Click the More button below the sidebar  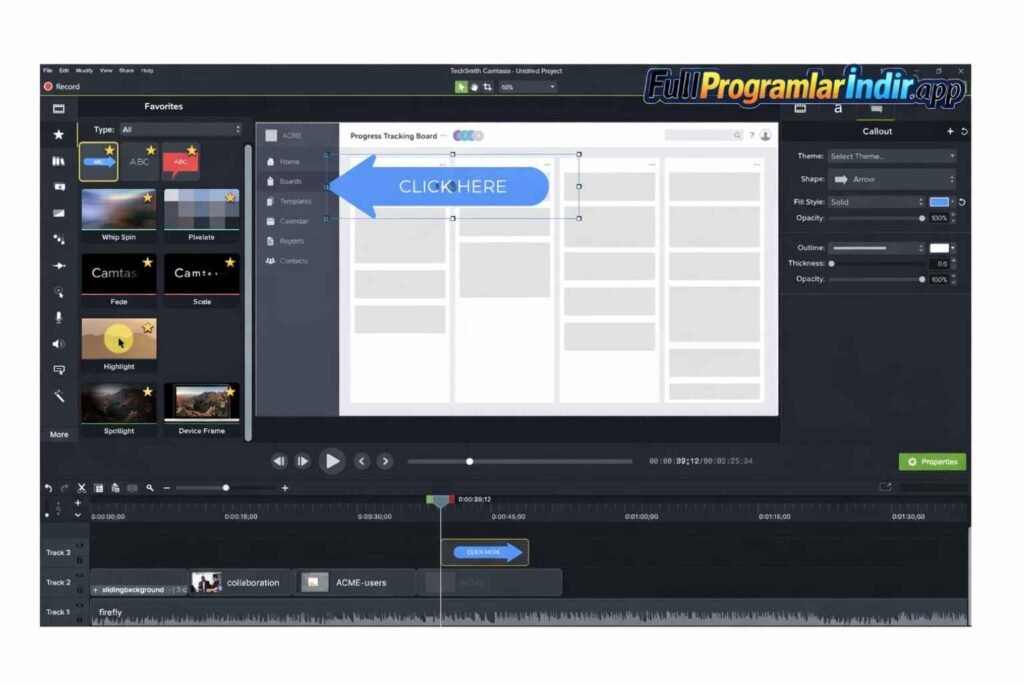click(58, 434)
